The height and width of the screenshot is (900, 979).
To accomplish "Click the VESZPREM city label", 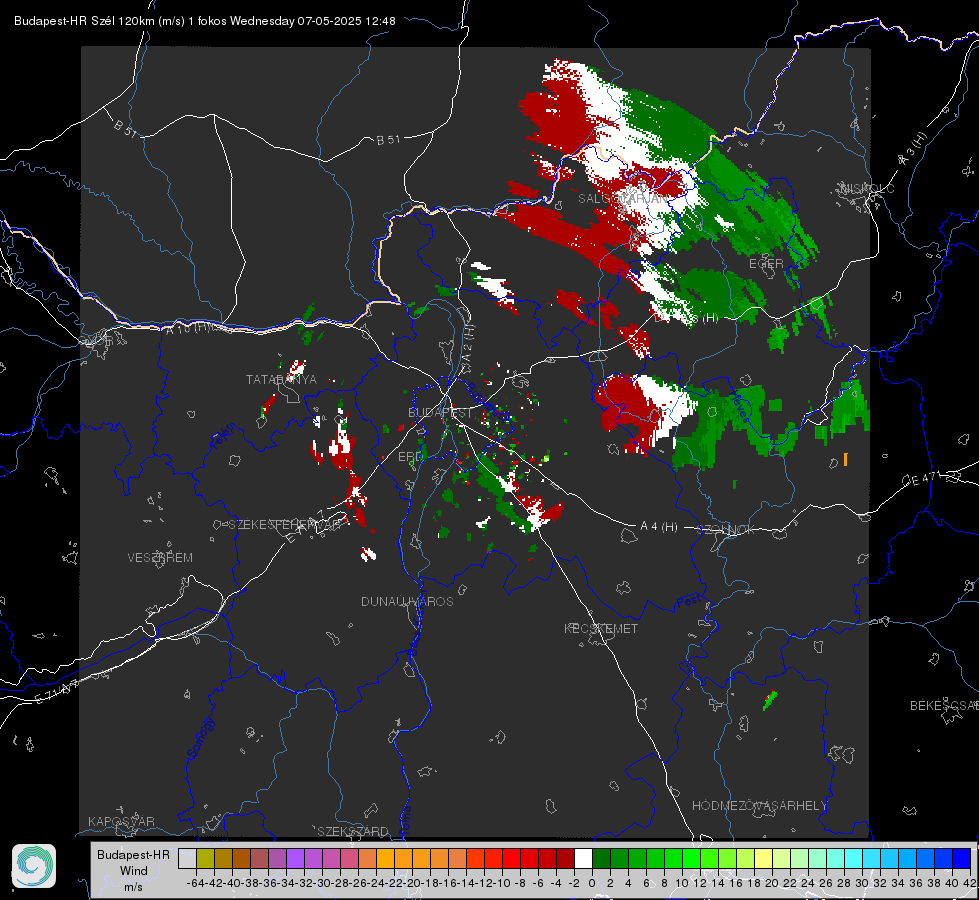I will (x=160, y=557).
